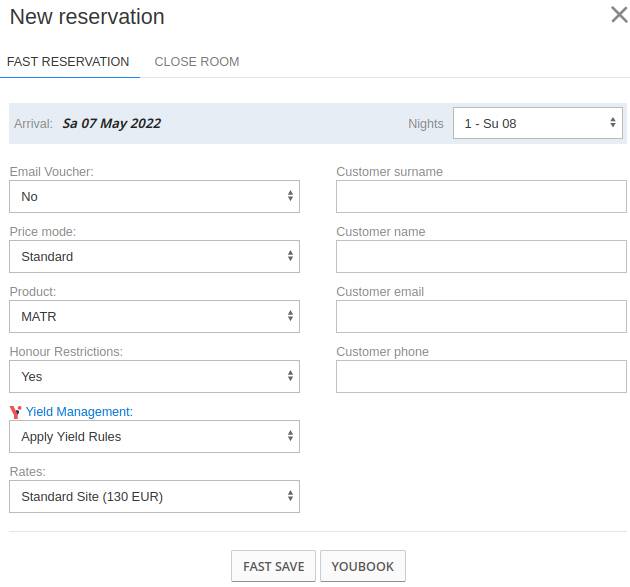Screen dimensions: 630x587
Task: Focus the Customer surname field
Action: [481, 196]
